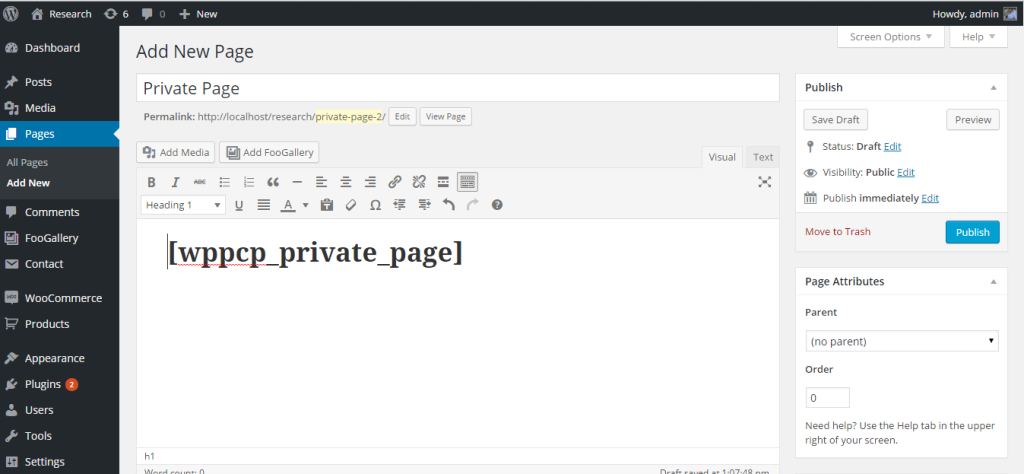Enable distraction-free writing mode
1024x474 pixels.
tap(765, 182)
